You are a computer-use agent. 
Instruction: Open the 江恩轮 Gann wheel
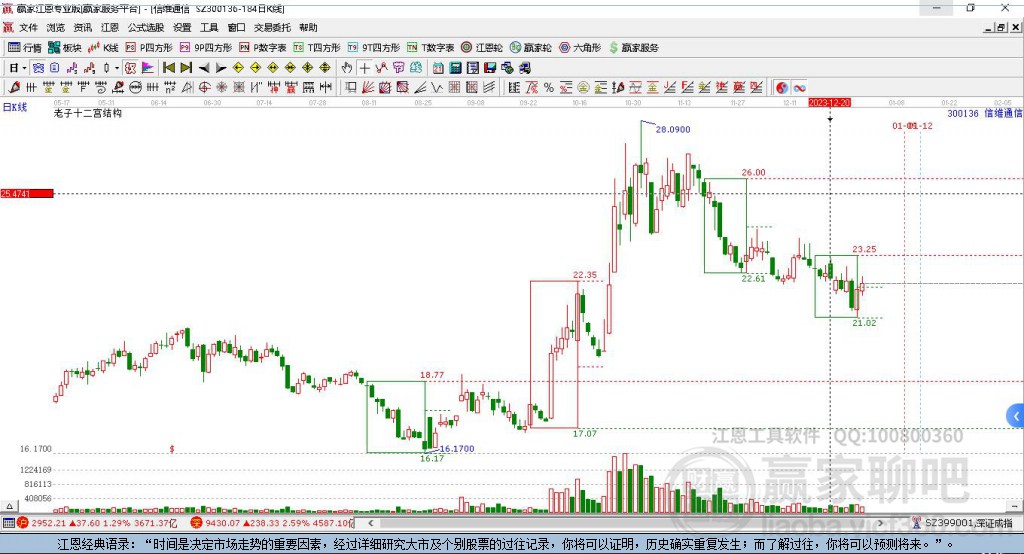point(482,48)
